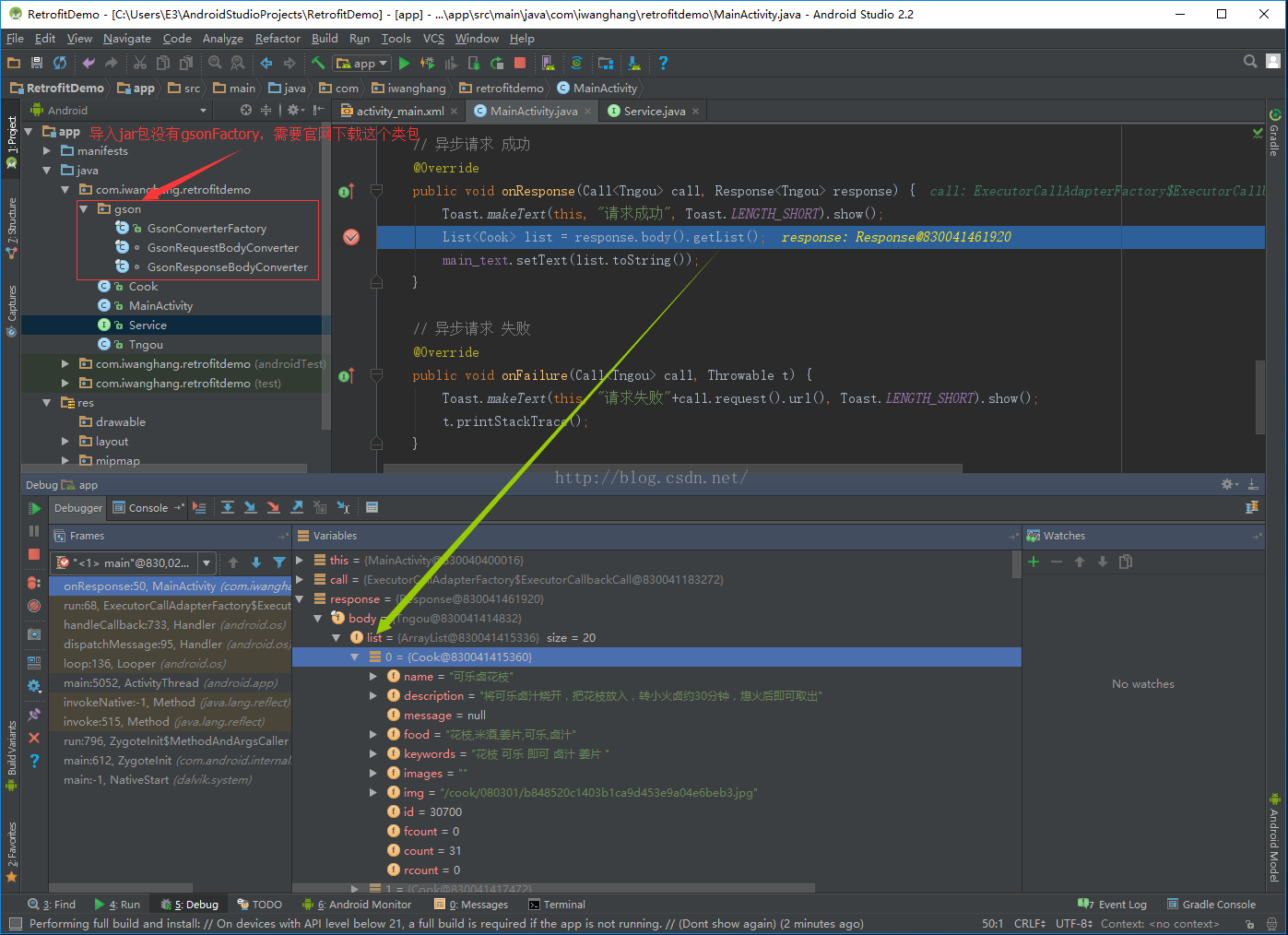Click the Step Into debugger icon
This screenshot has width=1288, height=935.
[251, 507]
